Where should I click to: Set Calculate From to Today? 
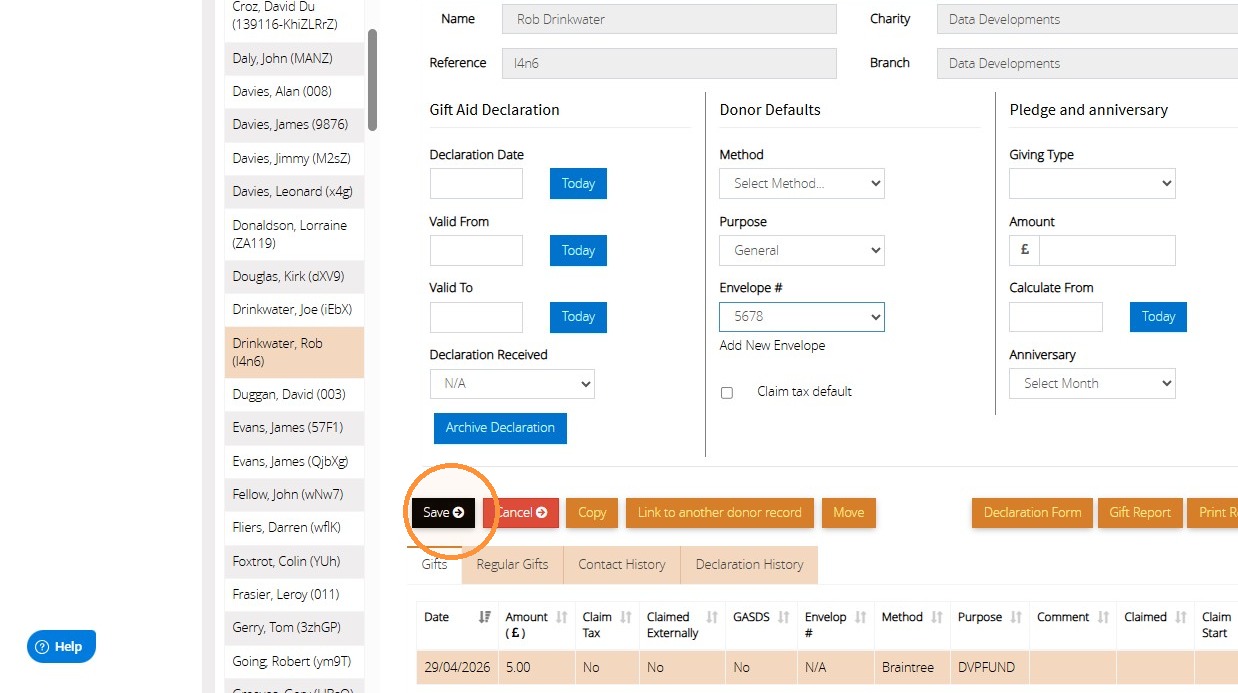click(x=1158, y=317)
